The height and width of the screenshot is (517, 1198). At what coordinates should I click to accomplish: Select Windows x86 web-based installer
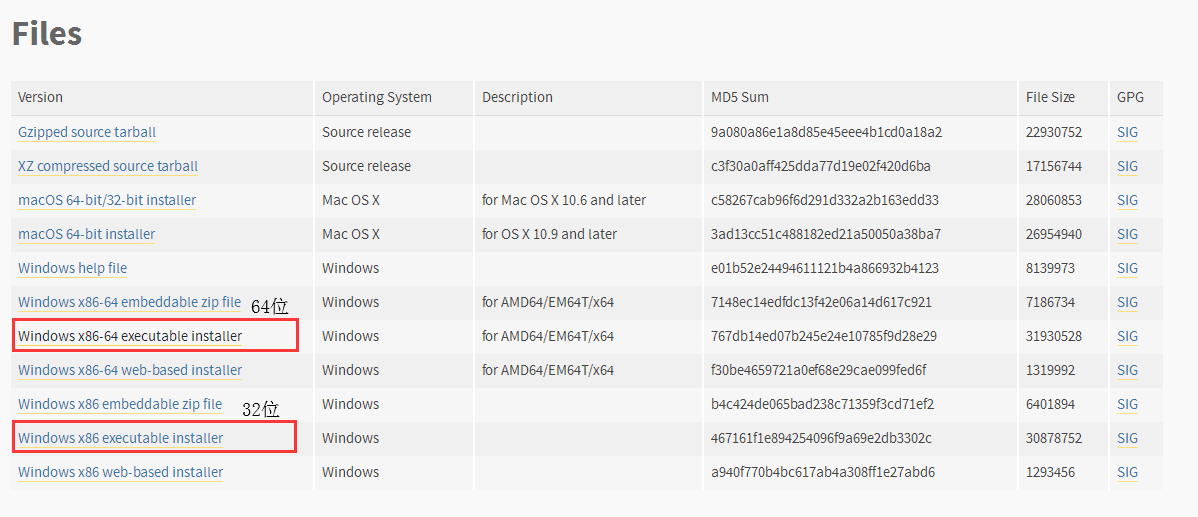[x=121, y=472]
